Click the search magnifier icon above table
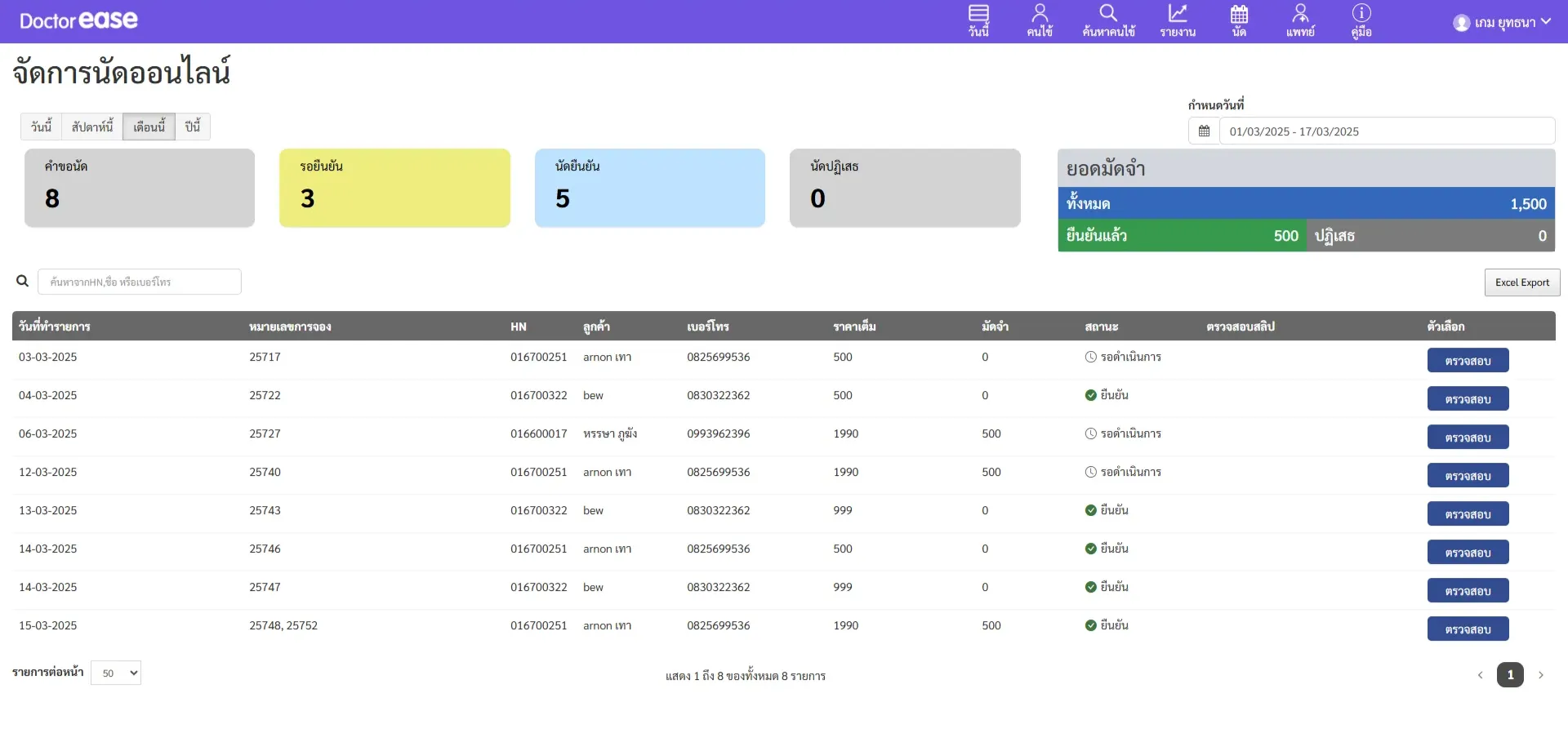1568x742 pixels. pyautogui.click(x=23, y=282)
